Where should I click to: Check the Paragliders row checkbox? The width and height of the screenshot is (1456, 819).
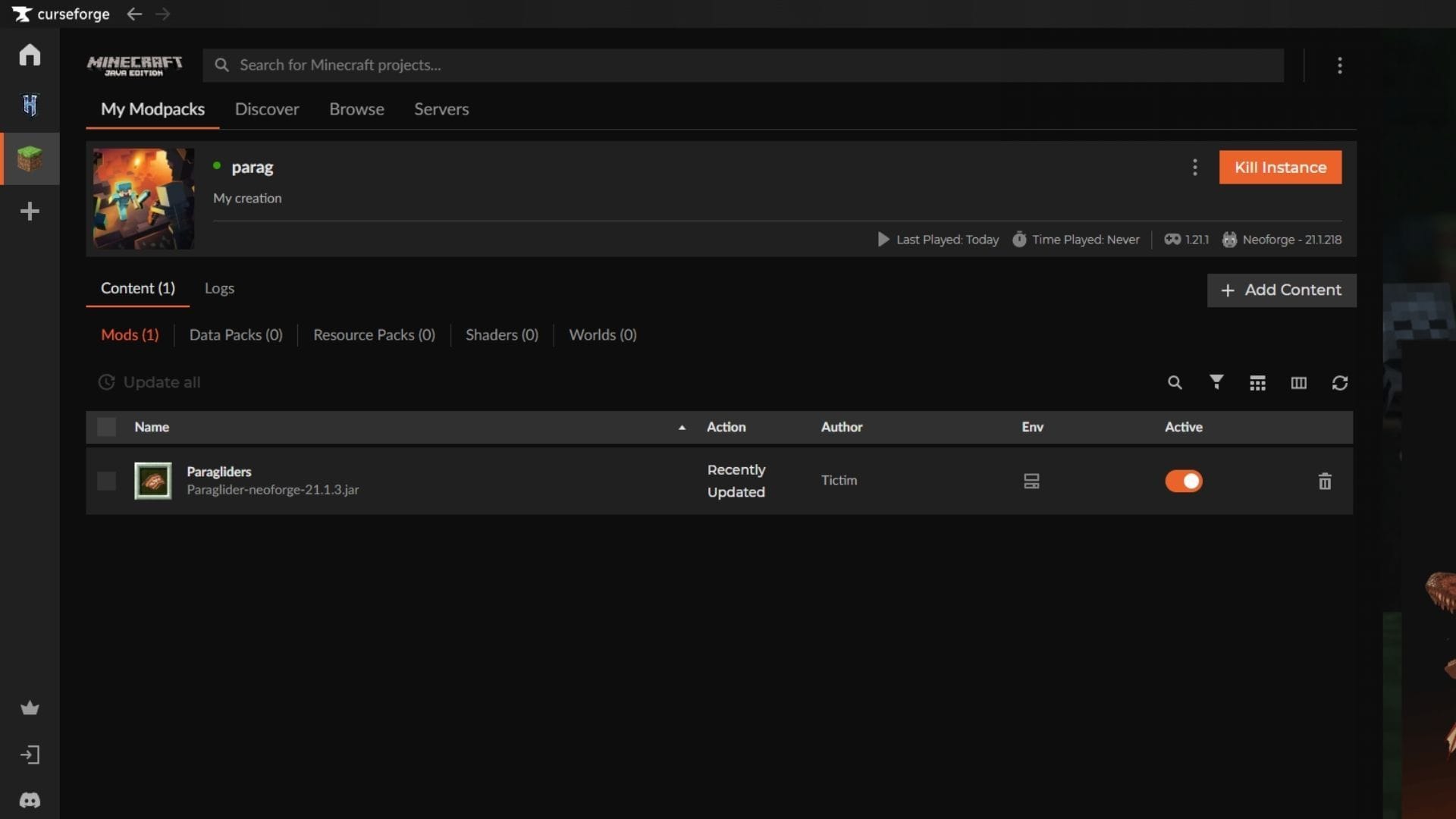pyautogui.click(x=107, y=482)
